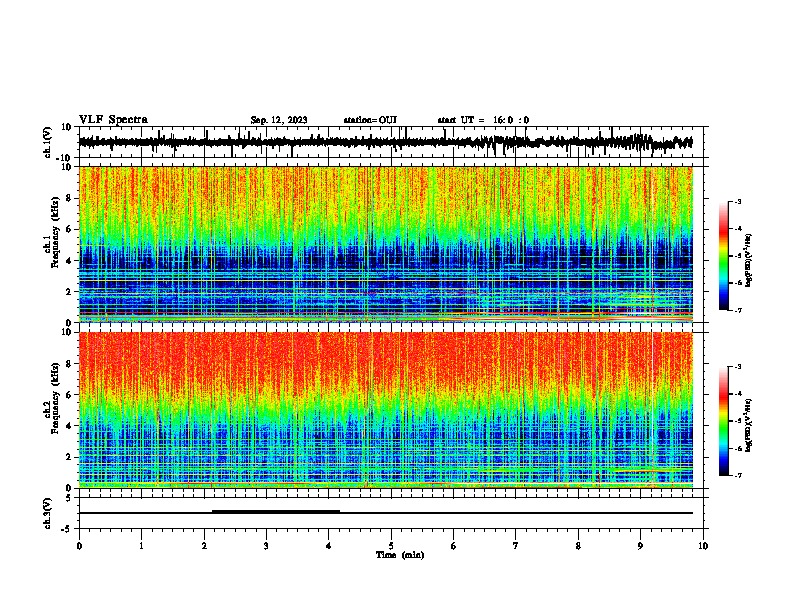
Task: Click the ch.1(V) waveform axis label
Action: coord(48,142)
